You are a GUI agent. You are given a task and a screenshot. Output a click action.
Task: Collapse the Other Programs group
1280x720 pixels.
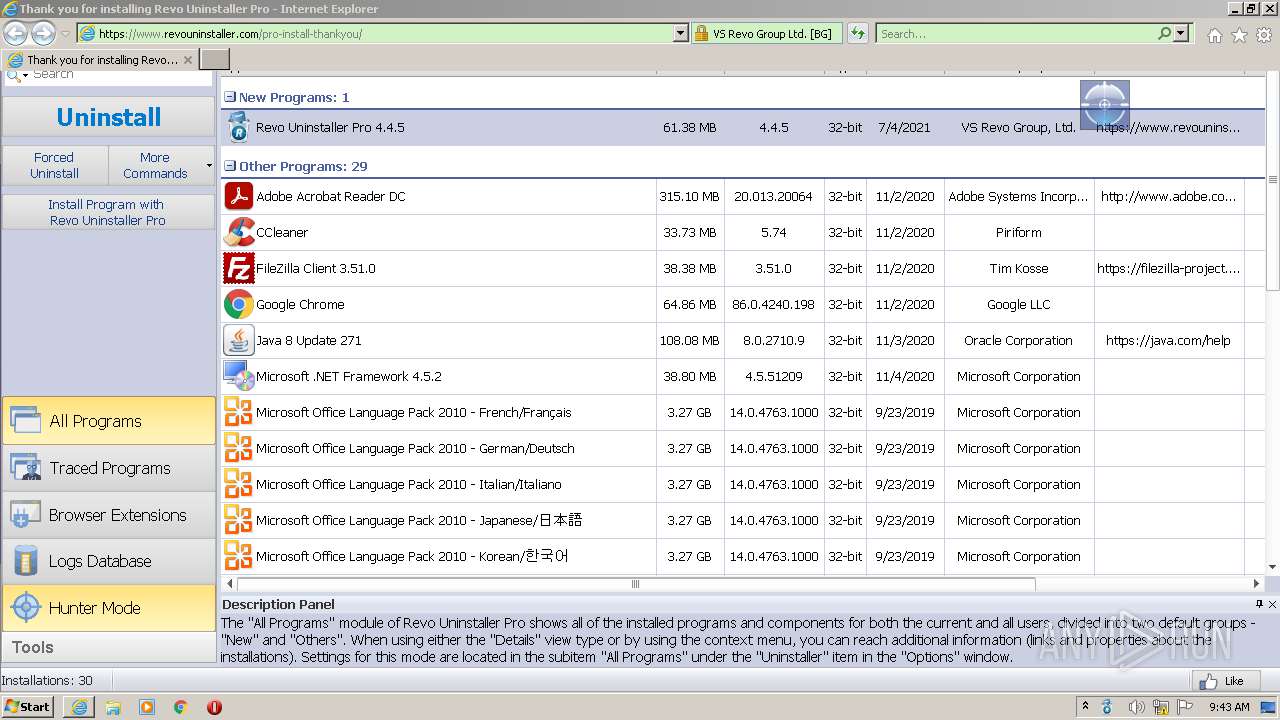point(230,166)
